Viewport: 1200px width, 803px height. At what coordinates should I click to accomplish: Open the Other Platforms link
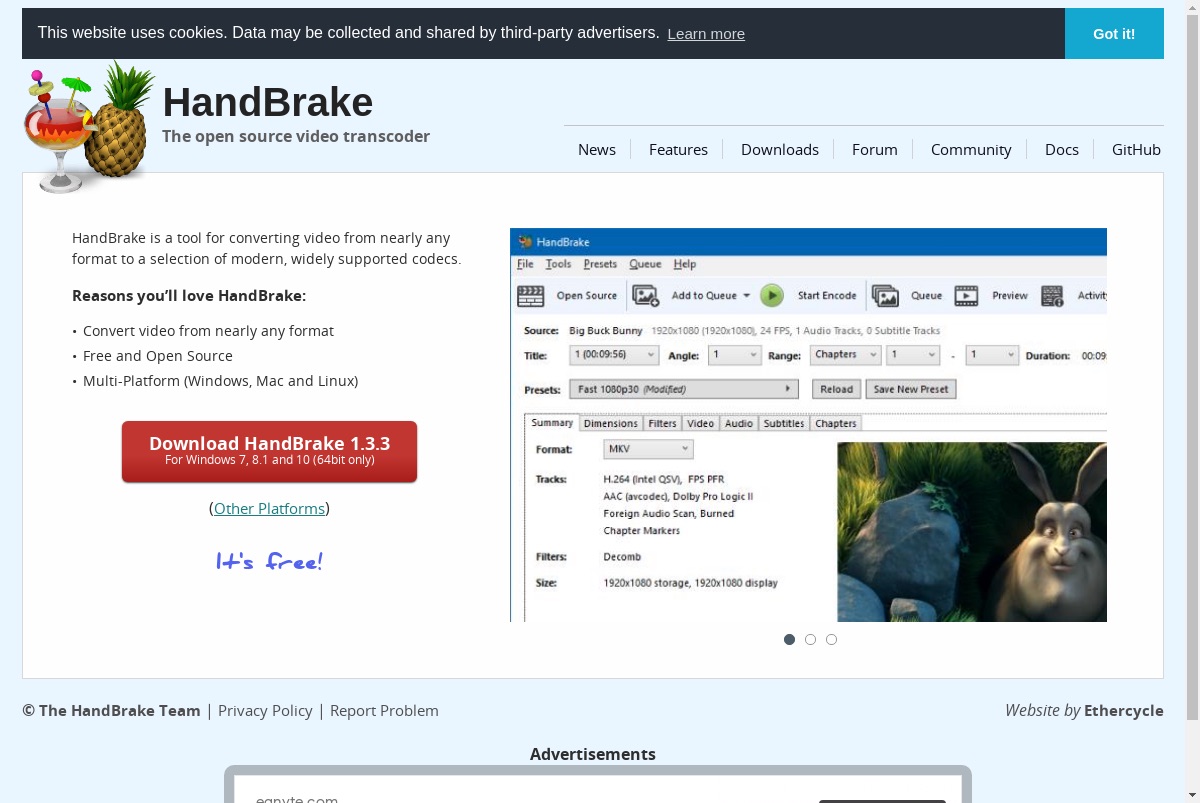(x=269, y=508)
